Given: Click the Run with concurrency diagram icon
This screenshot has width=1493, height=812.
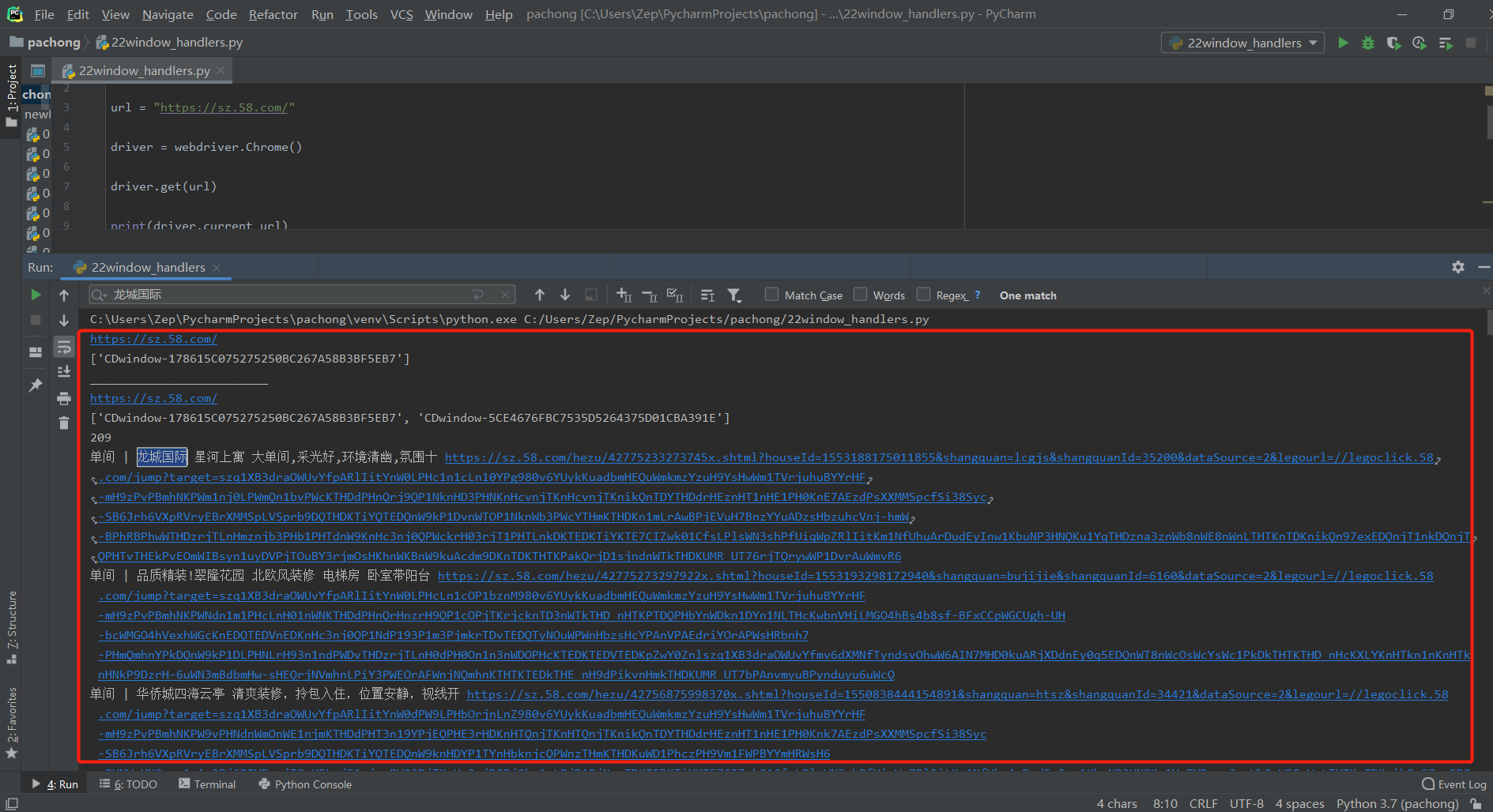Looking at the screenshot, I should pos(1446,43).
